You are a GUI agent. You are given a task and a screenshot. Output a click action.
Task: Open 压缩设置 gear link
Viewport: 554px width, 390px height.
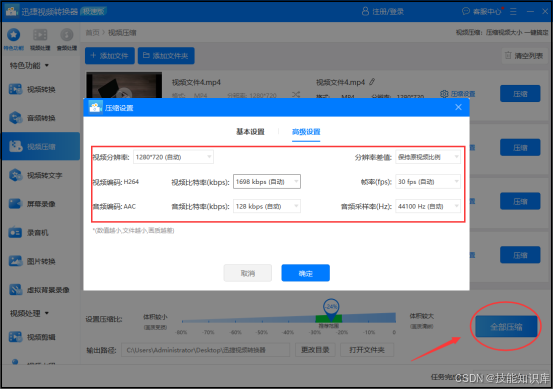458,94
